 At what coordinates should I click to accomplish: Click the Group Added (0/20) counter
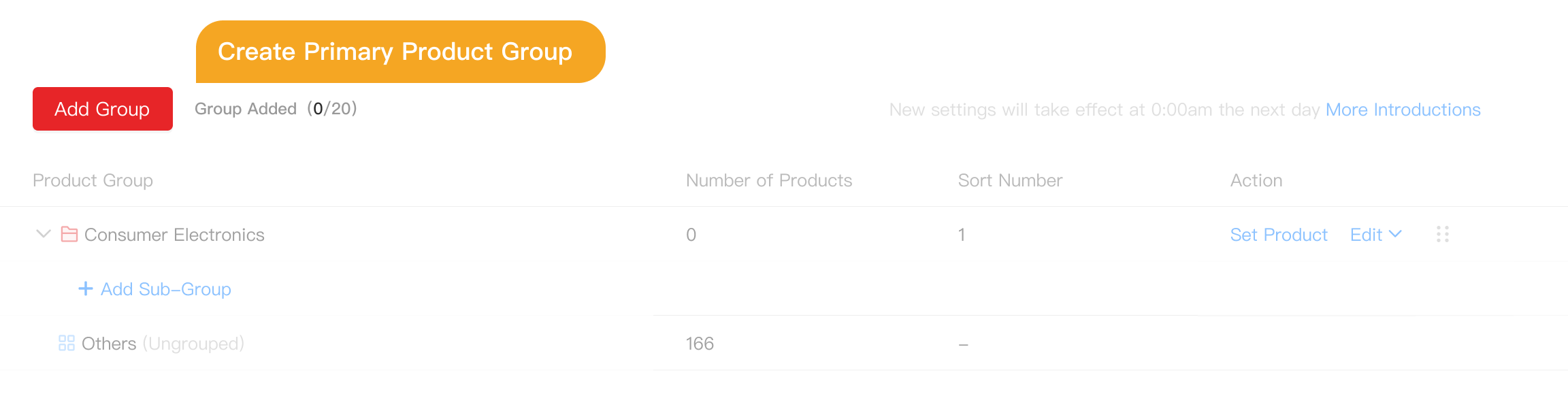pos(276,109)
